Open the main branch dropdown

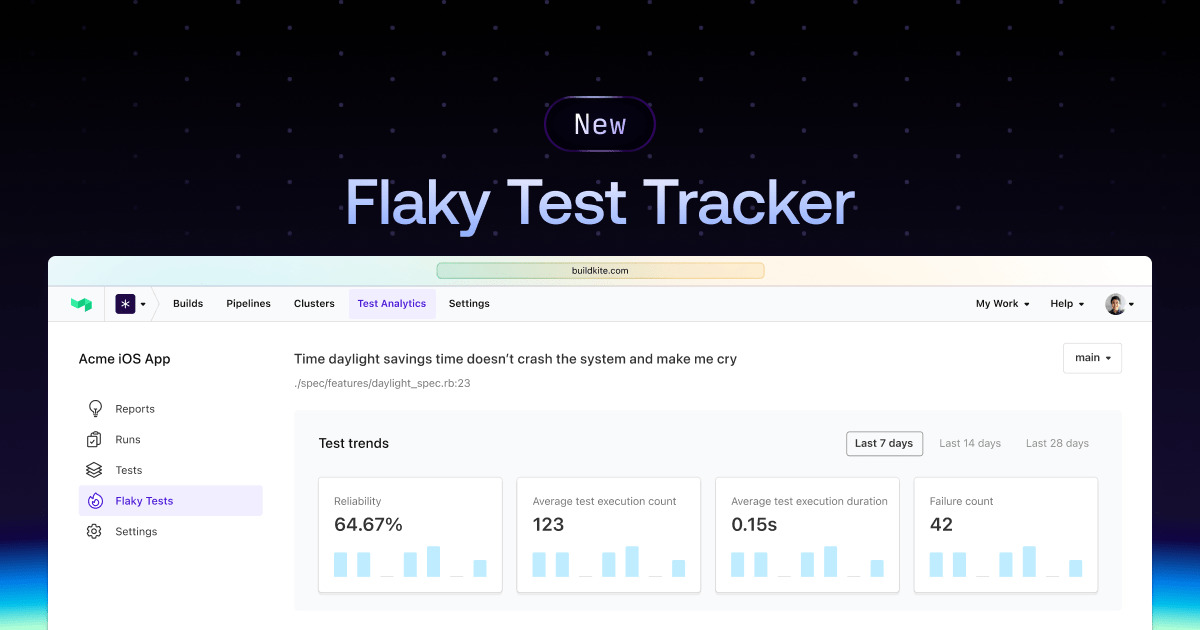tap(1092, 357)
